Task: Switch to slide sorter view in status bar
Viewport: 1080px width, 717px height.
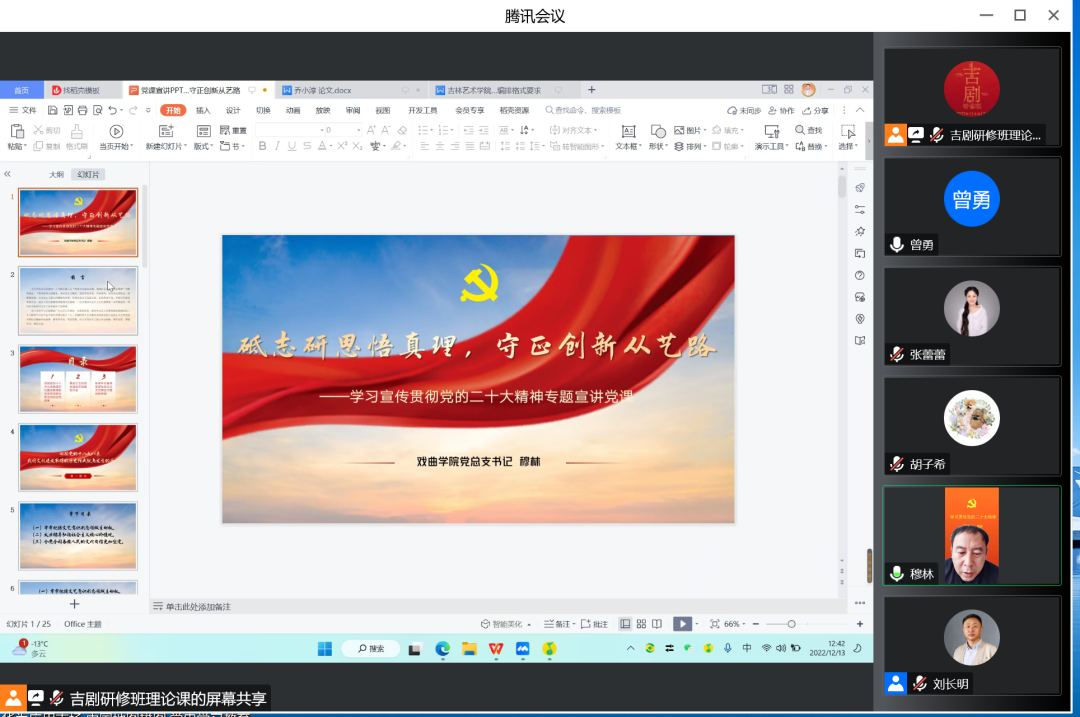Action: pyautogui.click(x=641, y=624)
